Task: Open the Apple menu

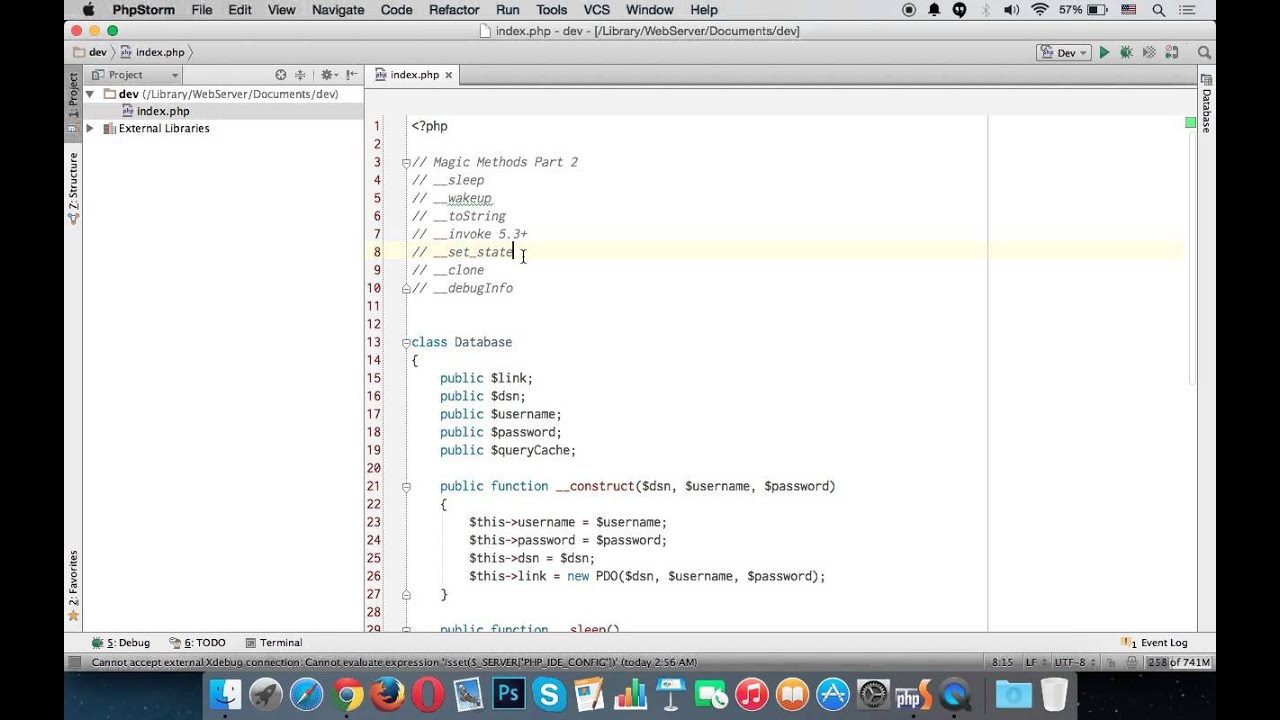Action: [x=88, y=10]
